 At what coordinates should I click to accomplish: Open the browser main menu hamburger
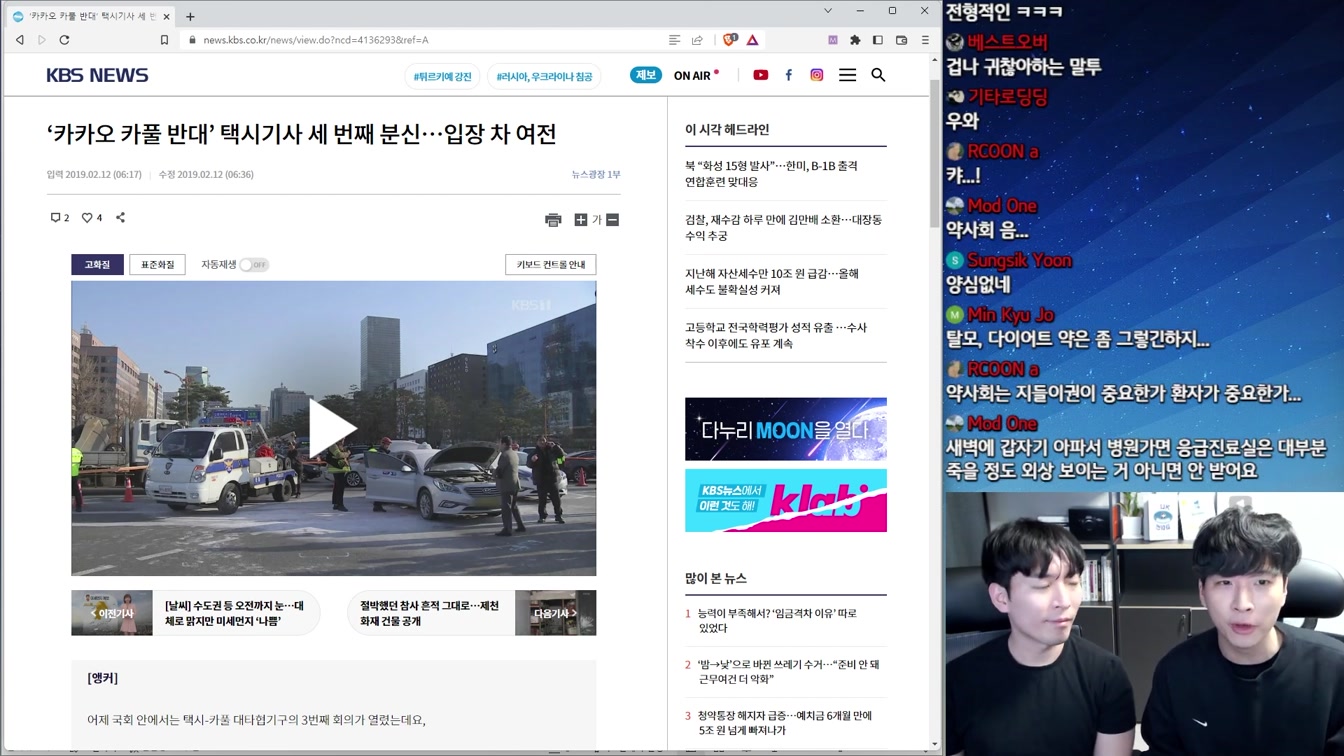[925, 40]
